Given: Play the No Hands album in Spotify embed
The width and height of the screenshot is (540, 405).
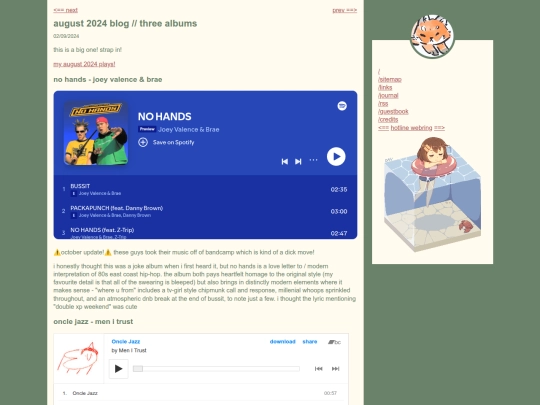Looking at the screenshot, I should point(336,156).
